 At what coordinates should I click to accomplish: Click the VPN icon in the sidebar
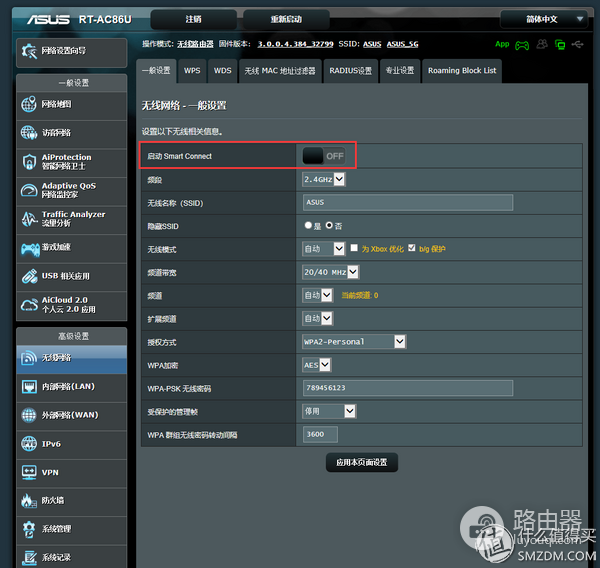(28, 472)
